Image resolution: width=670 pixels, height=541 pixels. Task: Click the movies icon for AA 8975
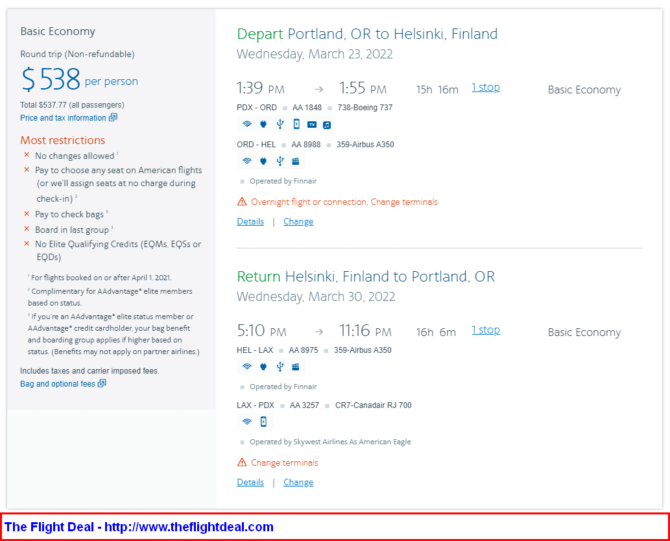coord(296,367)
